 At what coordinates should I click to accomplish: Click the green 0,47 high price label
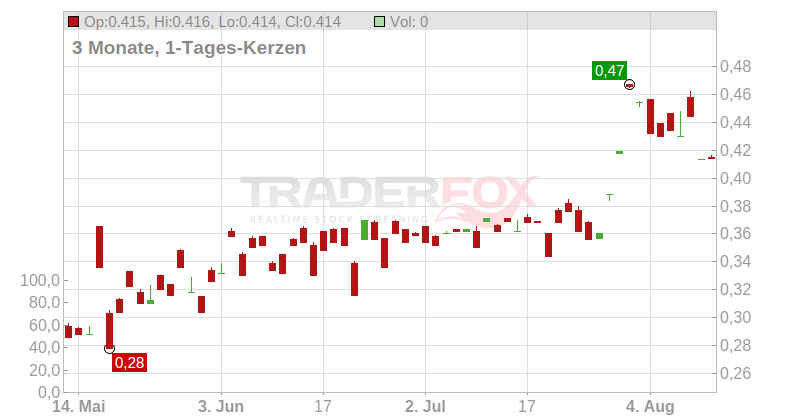[609, 70]
